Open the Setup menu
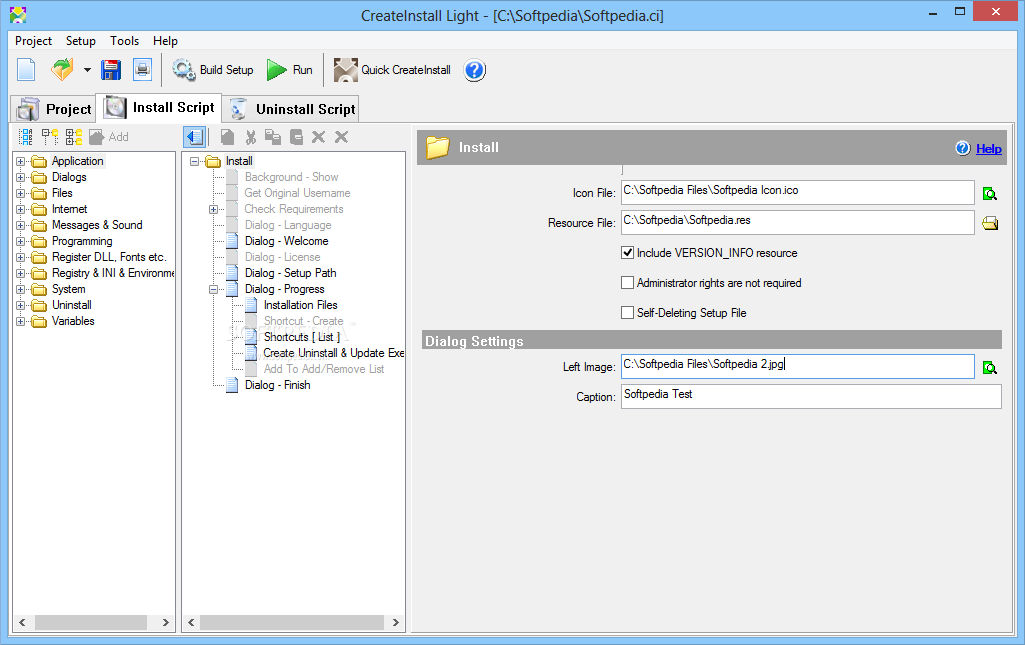This screenshot has width=1025, height=645. (80, 41)
